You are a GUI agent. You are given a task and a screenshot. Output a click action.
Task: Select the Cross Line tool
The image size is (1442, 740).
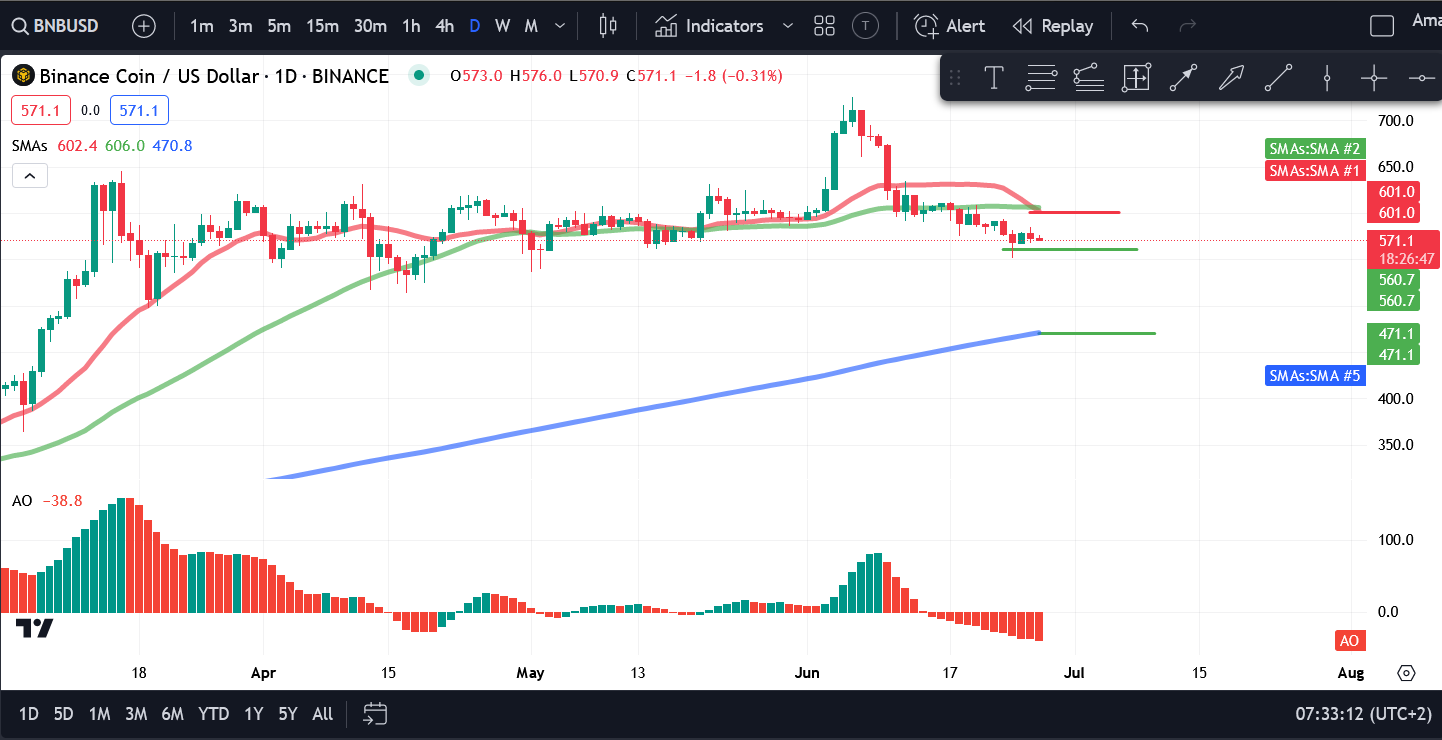[x=1374, y=77]
